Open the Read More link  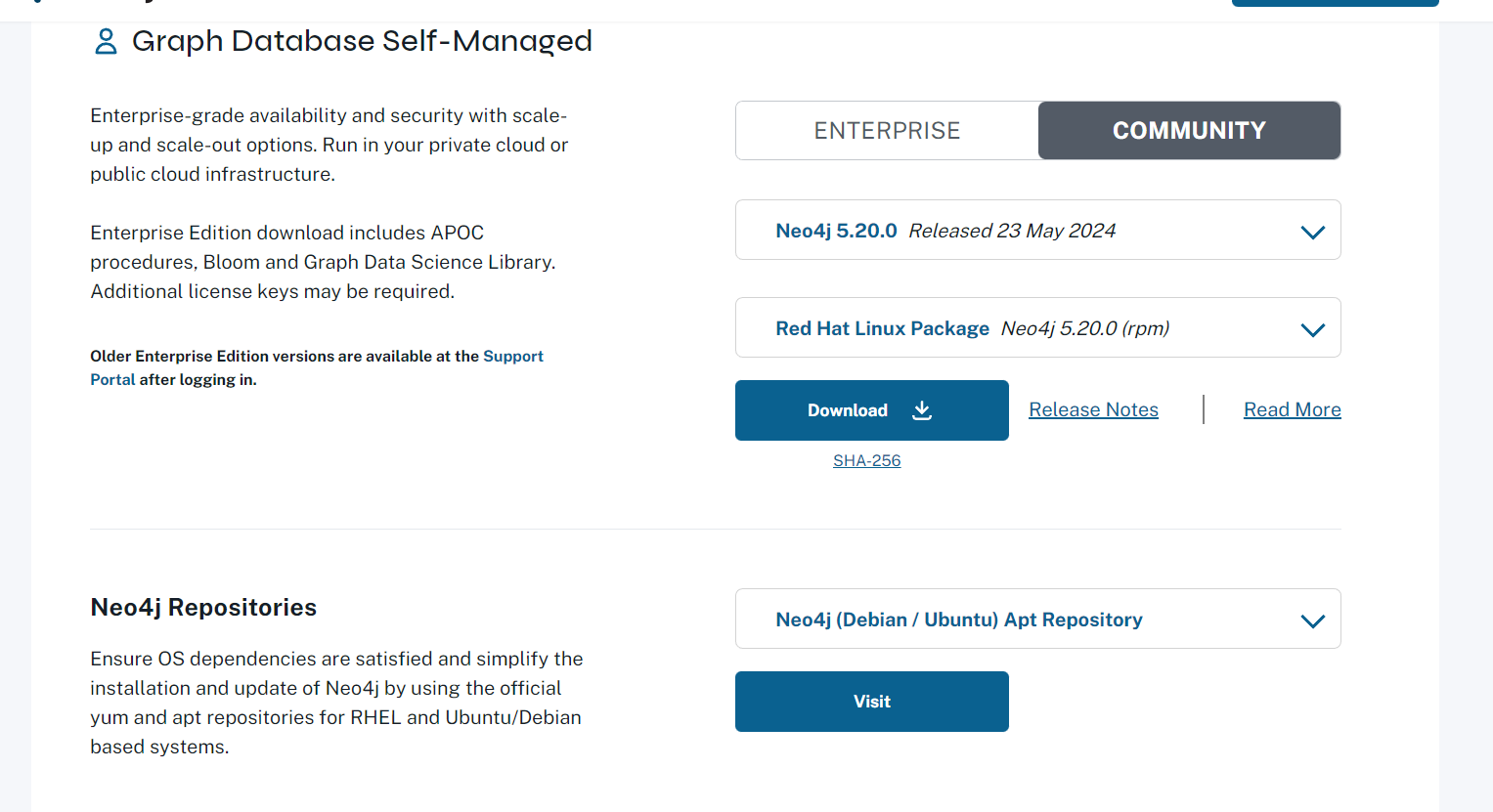pos(1292,409)
